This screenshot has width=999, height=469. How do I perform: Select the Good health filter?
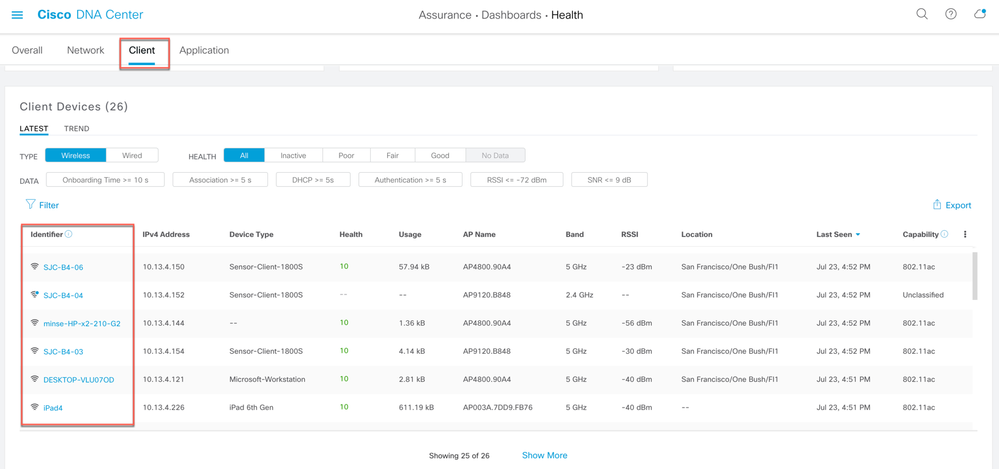(440, 155)
